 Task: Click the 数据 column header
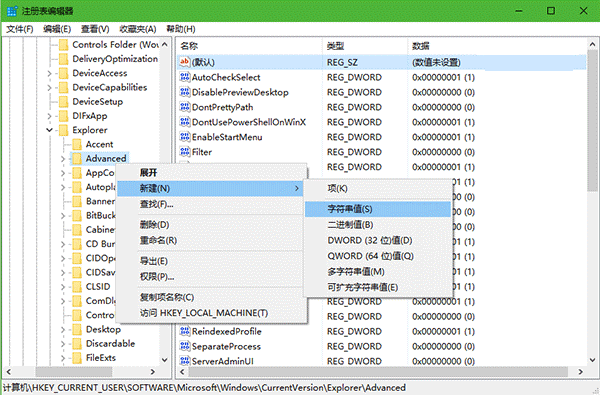497,46
